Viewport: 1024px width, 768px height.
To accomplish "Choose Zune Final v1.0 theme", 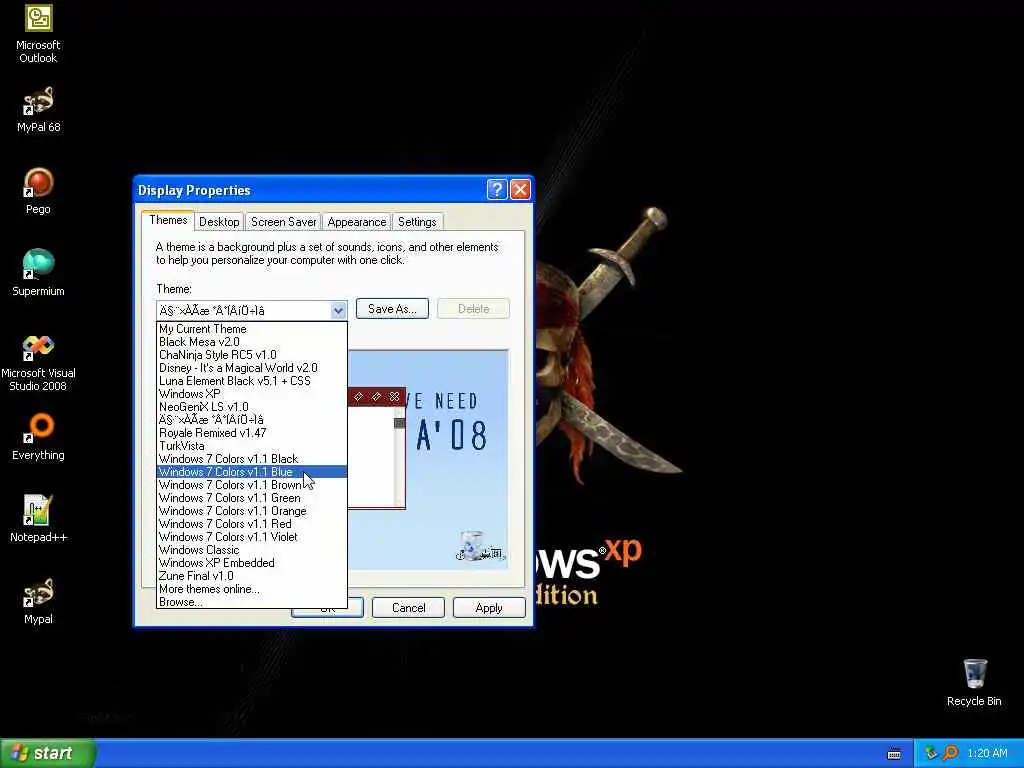I will (251, 576).
